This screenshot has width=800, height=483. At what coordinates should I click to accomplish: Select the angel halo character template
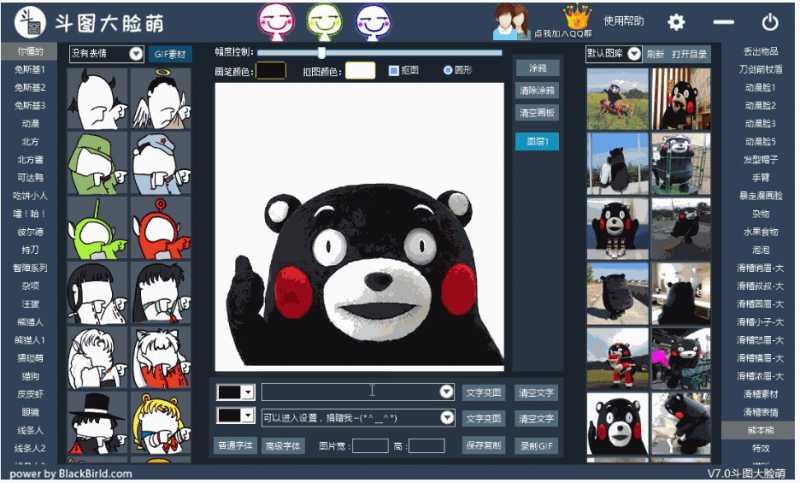click(x=161, y=99)
